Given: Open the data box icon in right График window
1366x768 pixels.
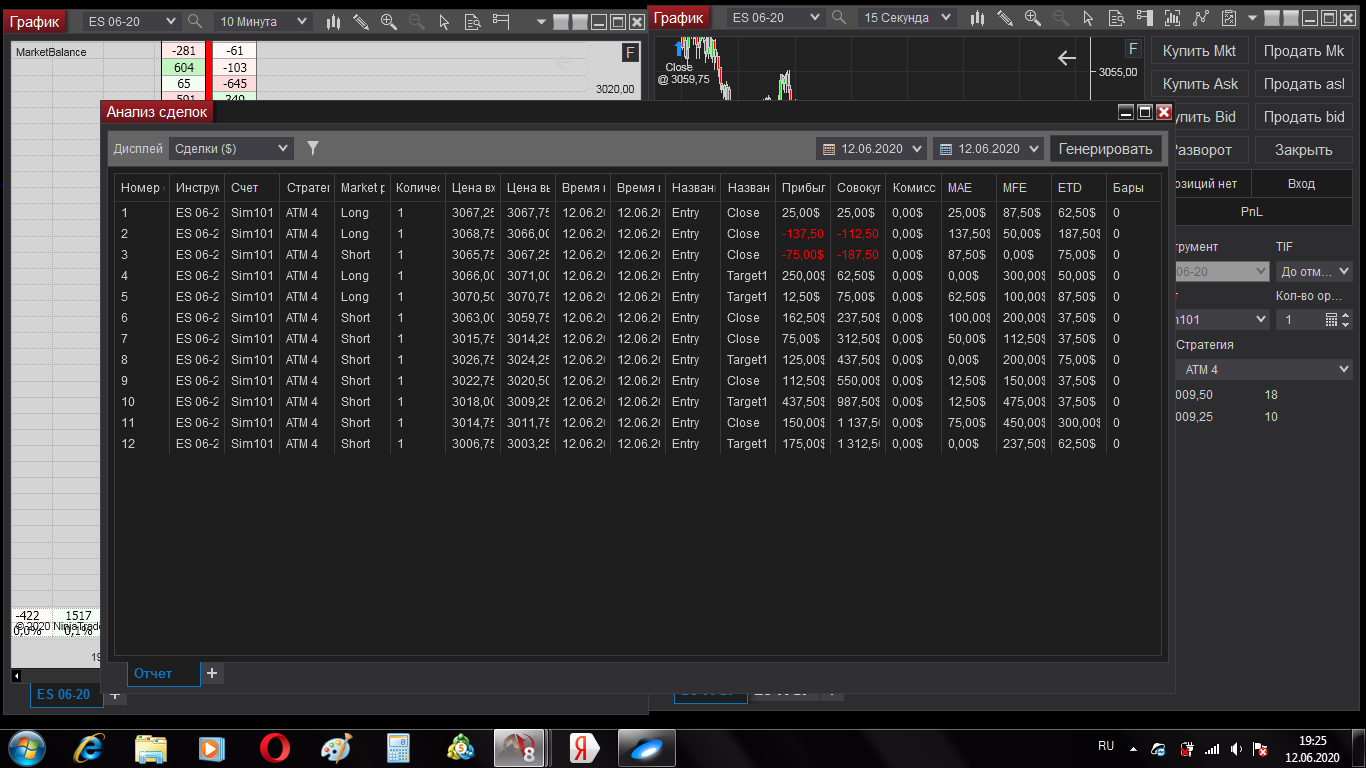Looking at the screenshot, I should tap(1117, 18).
